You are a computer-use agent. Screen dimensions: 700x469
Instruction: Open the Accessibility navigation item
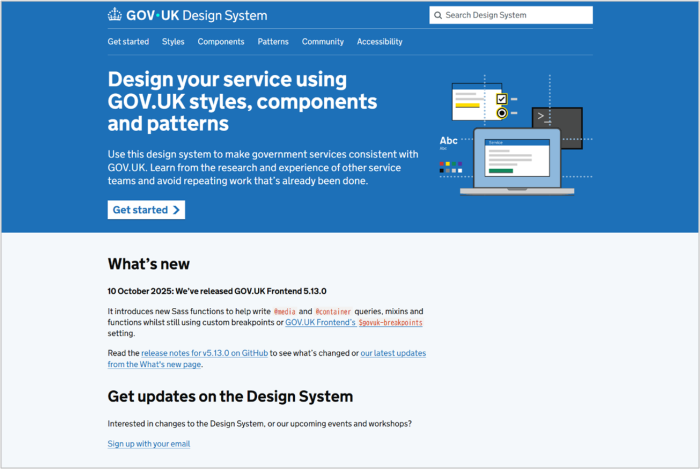pyautogui.click(x=380, y=42)
